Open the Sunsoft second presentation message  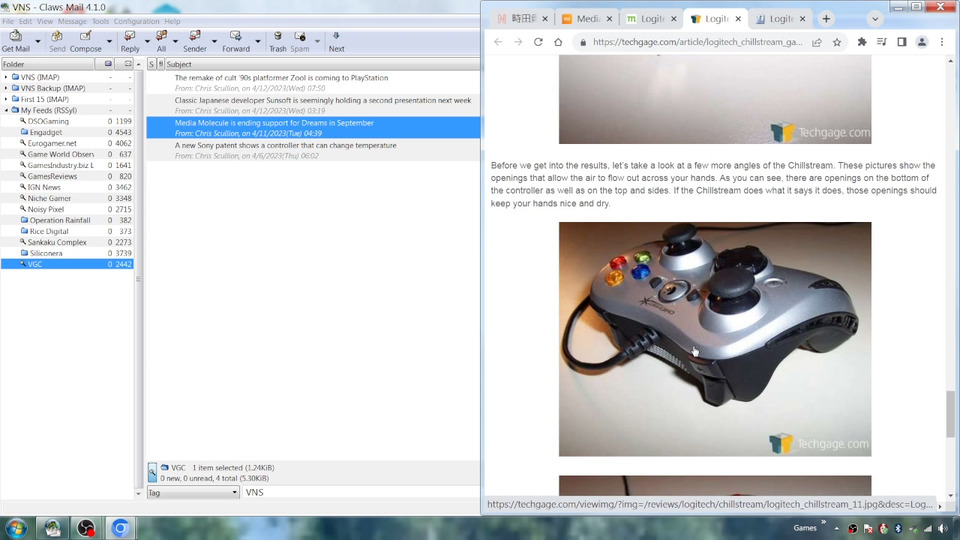coord(313,105)
